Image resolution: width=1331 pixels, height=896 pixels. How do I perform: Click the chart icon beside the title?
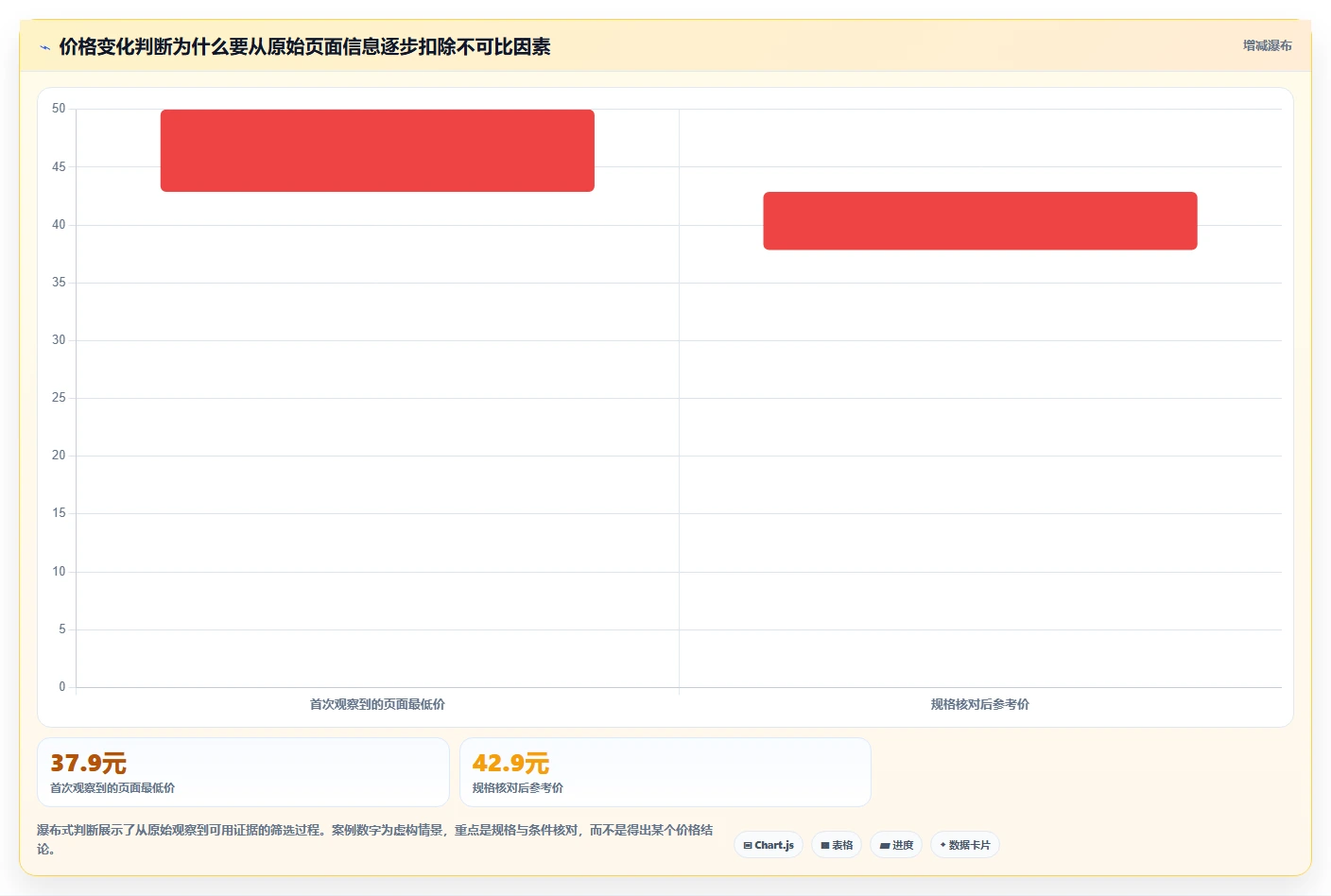point(44,47)
